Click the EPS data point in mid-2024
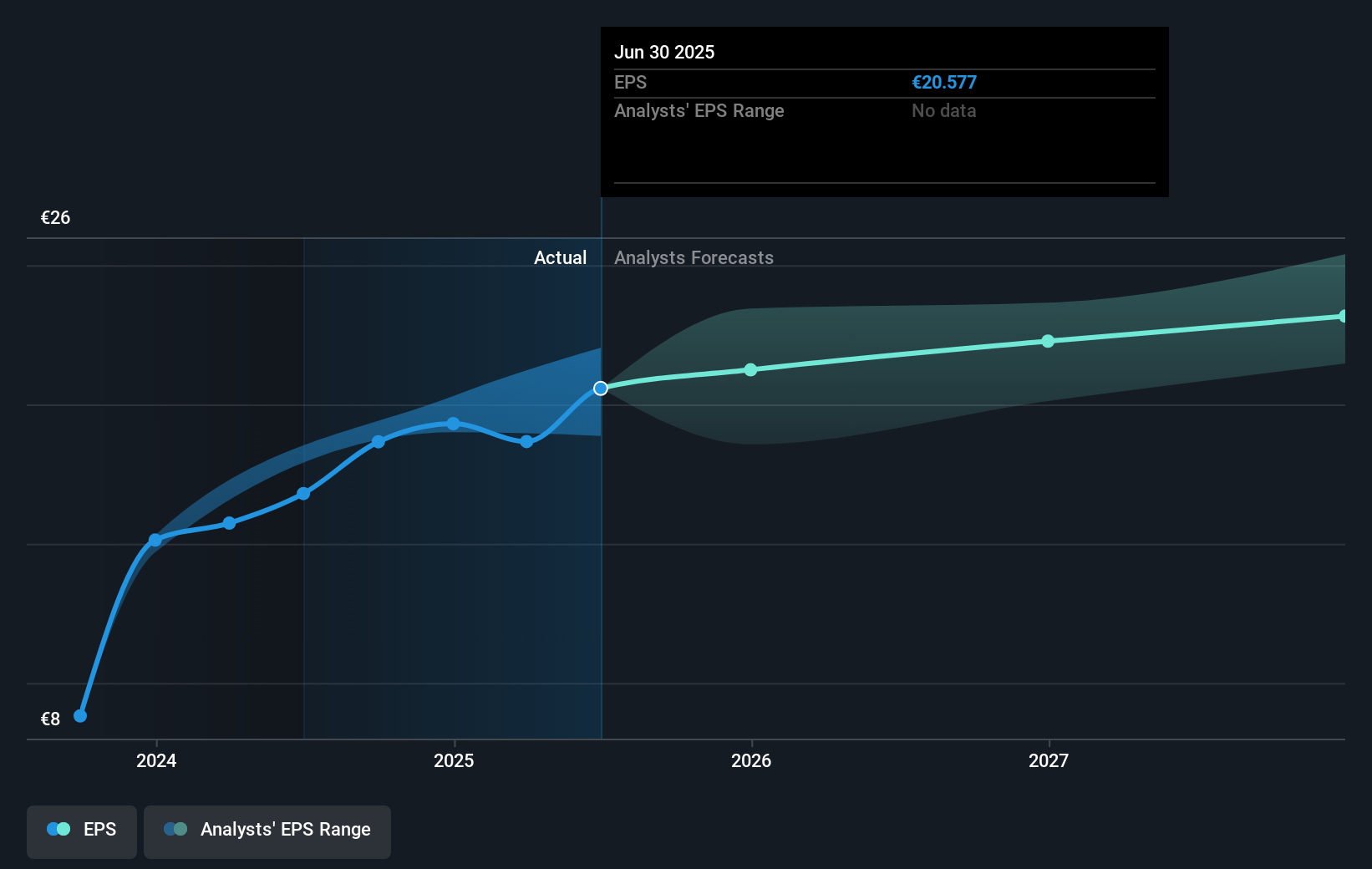 (304, 494)
